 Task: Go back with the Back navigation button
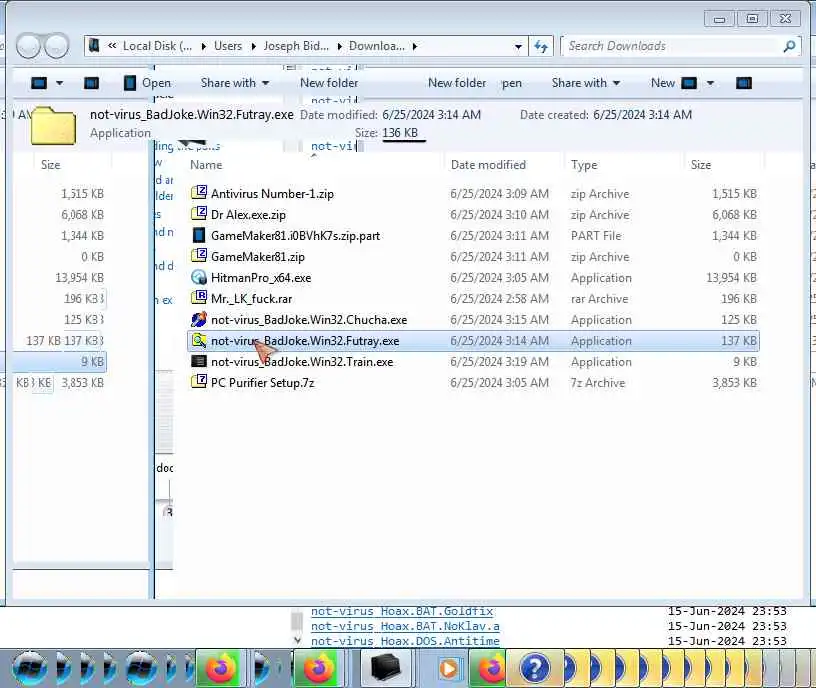28,46
